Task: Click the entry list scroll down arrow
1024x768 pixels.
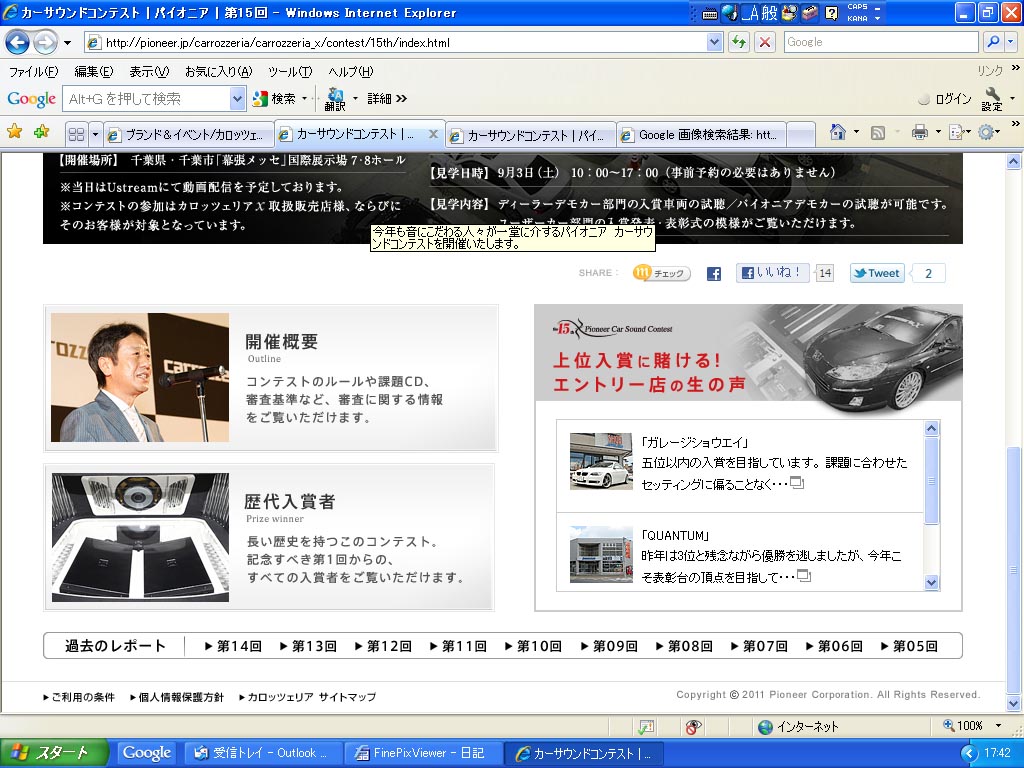Action: [932, 582]
